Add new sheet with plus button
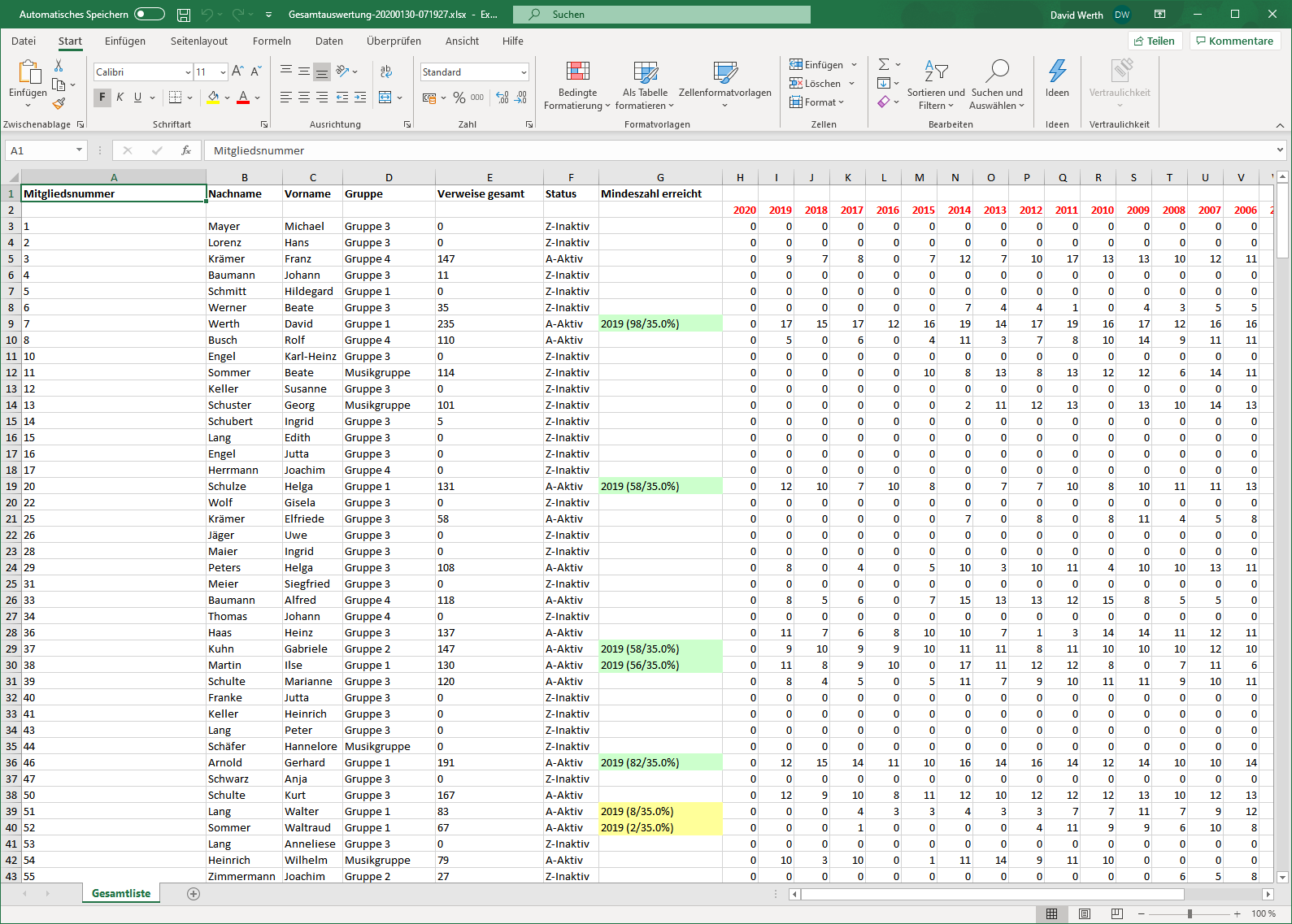This screenshot has width=1292, height=924. pos(194,894)
